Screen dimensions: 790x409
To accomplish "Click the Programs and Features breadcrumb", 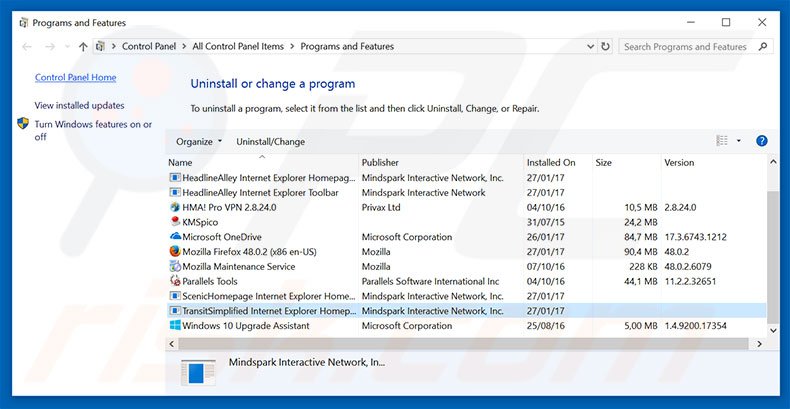I will click(x=347, y=46).
